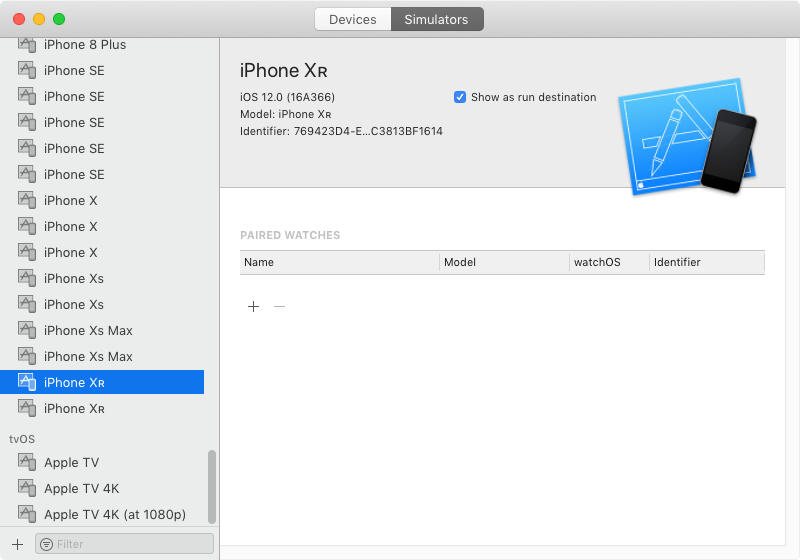The height and width of the screenshot is (560, 800).
Task: Click the Model: iPhone XR text
Action: point(286,114)
